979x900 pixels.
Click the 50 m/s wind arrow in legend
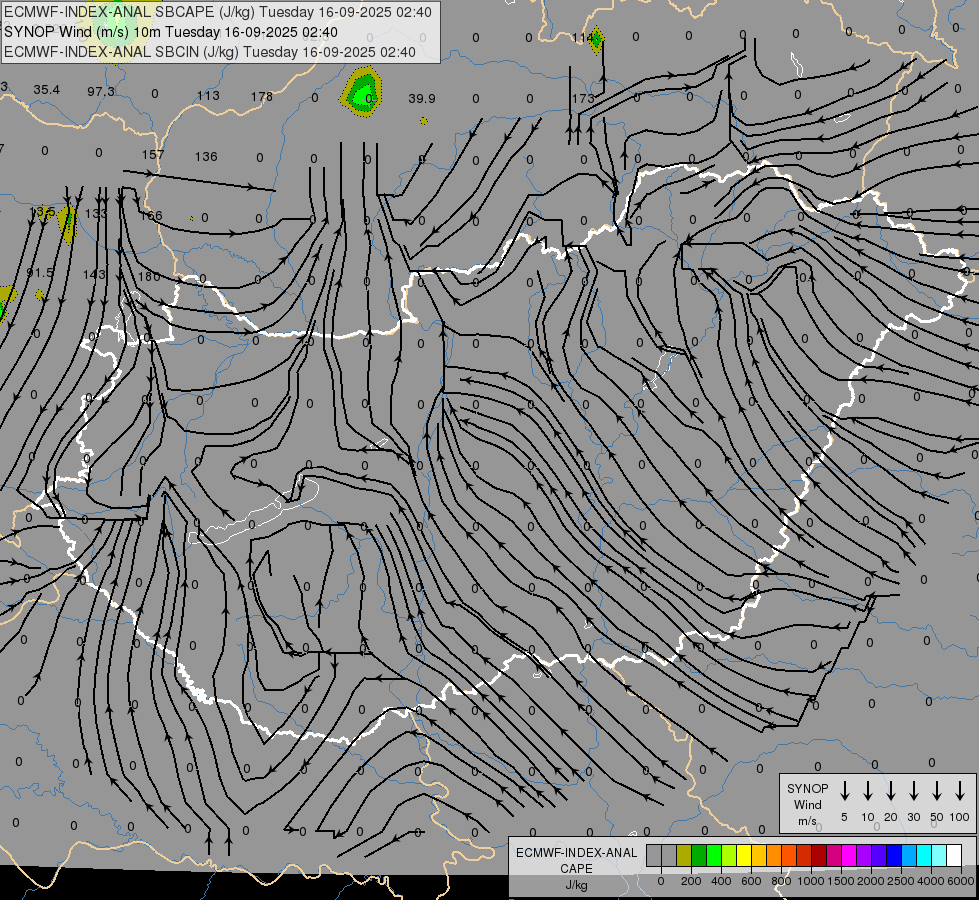click(x=937, y=791)
